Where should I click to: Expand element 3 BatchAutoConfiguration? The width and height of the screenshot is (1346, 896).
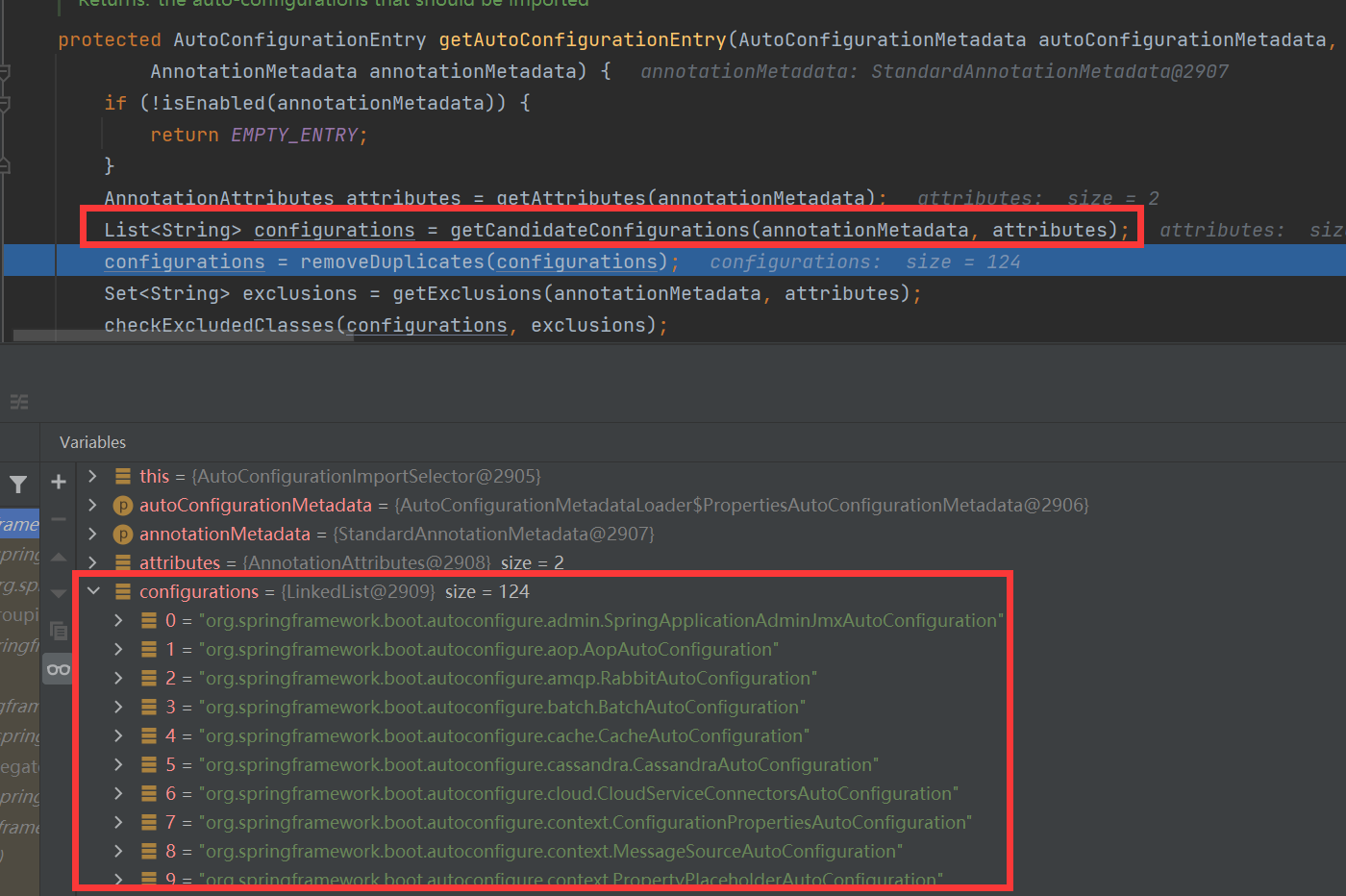(119, 707)
